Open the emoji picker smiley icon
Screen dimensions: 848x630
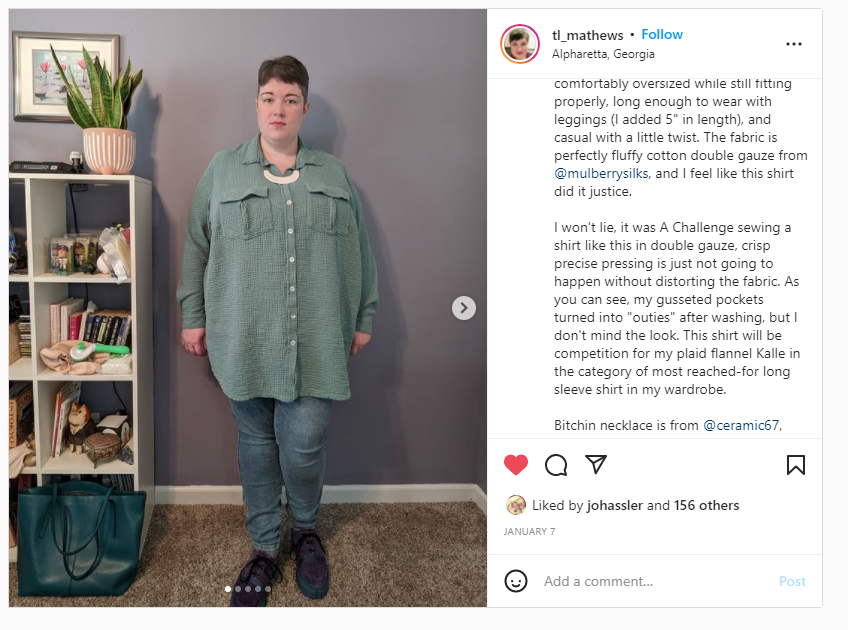(x=515, y=581)
